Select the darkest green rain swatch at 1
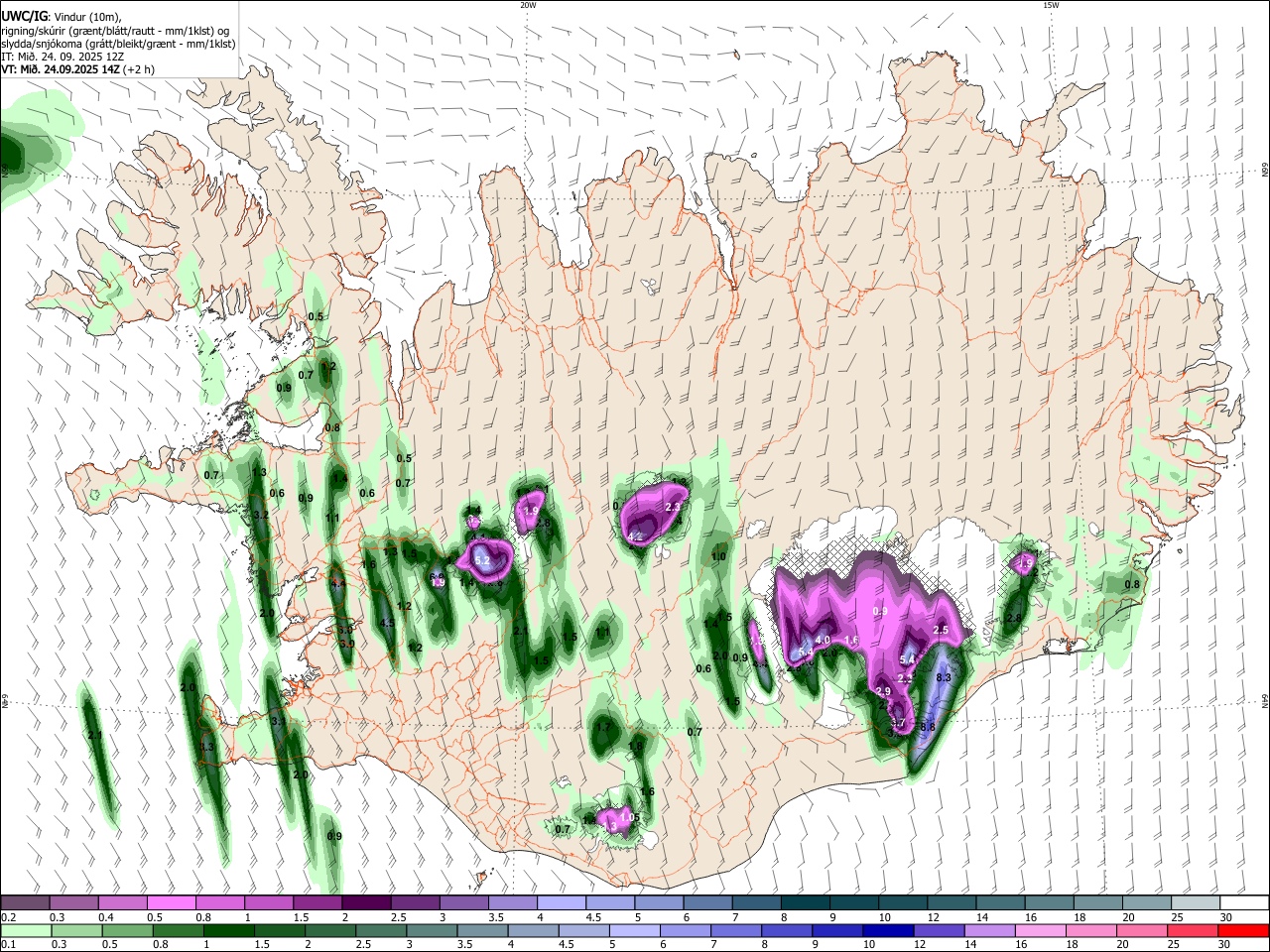 [229, 931]
